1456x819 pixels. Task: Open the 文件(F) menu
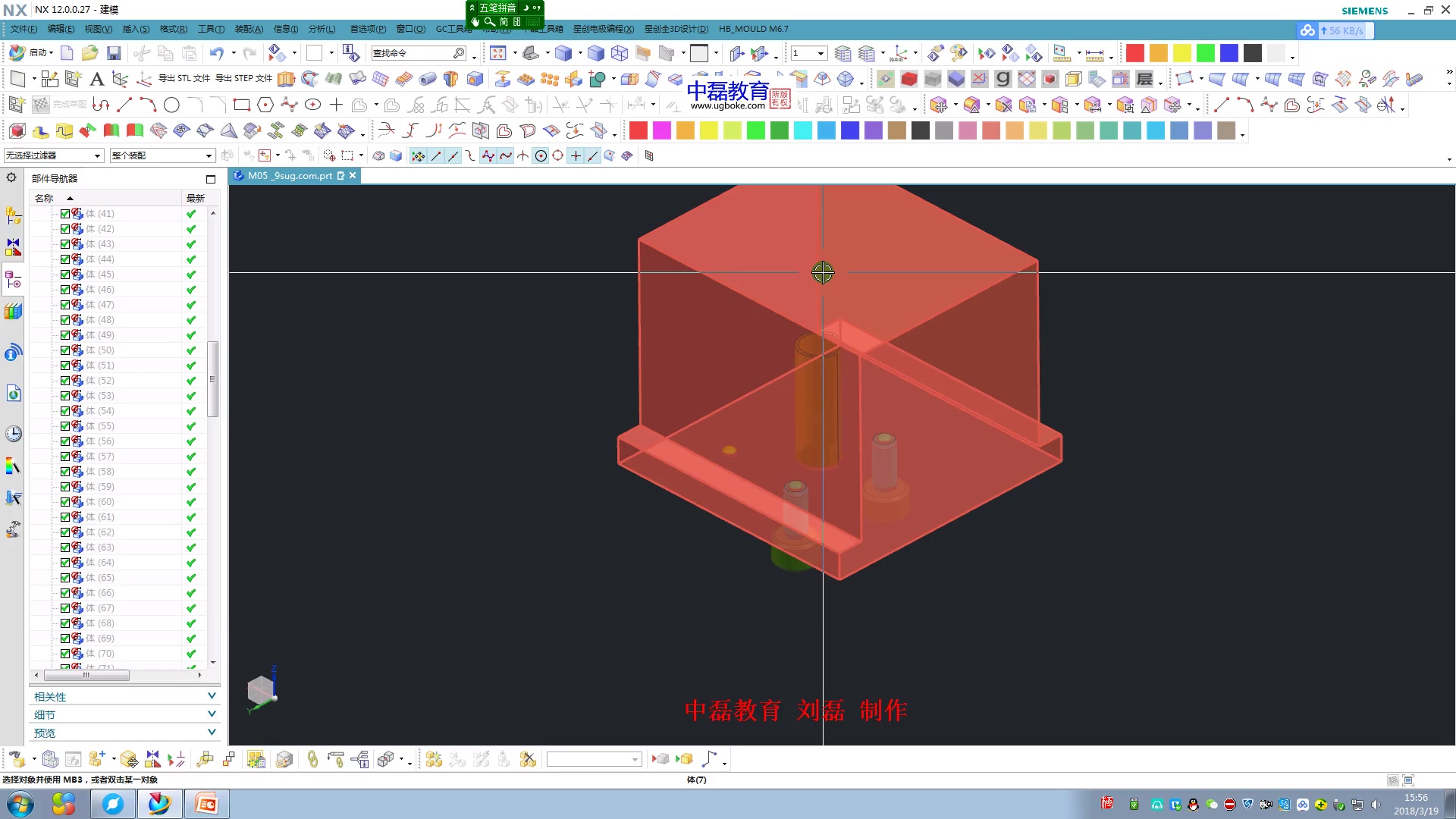point(24,29)
